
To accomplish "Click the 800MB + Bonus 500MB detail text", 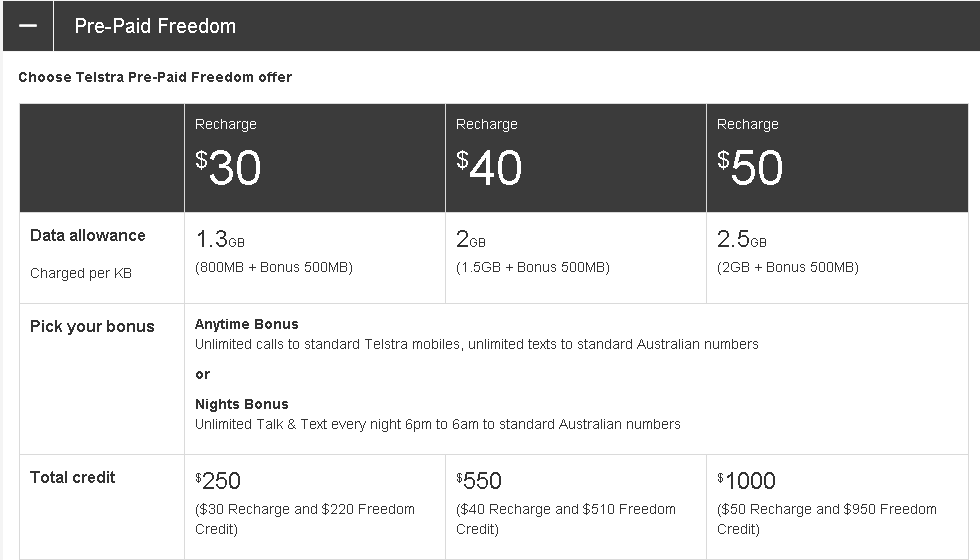I will pyautogui.click(x=274, y=268).
